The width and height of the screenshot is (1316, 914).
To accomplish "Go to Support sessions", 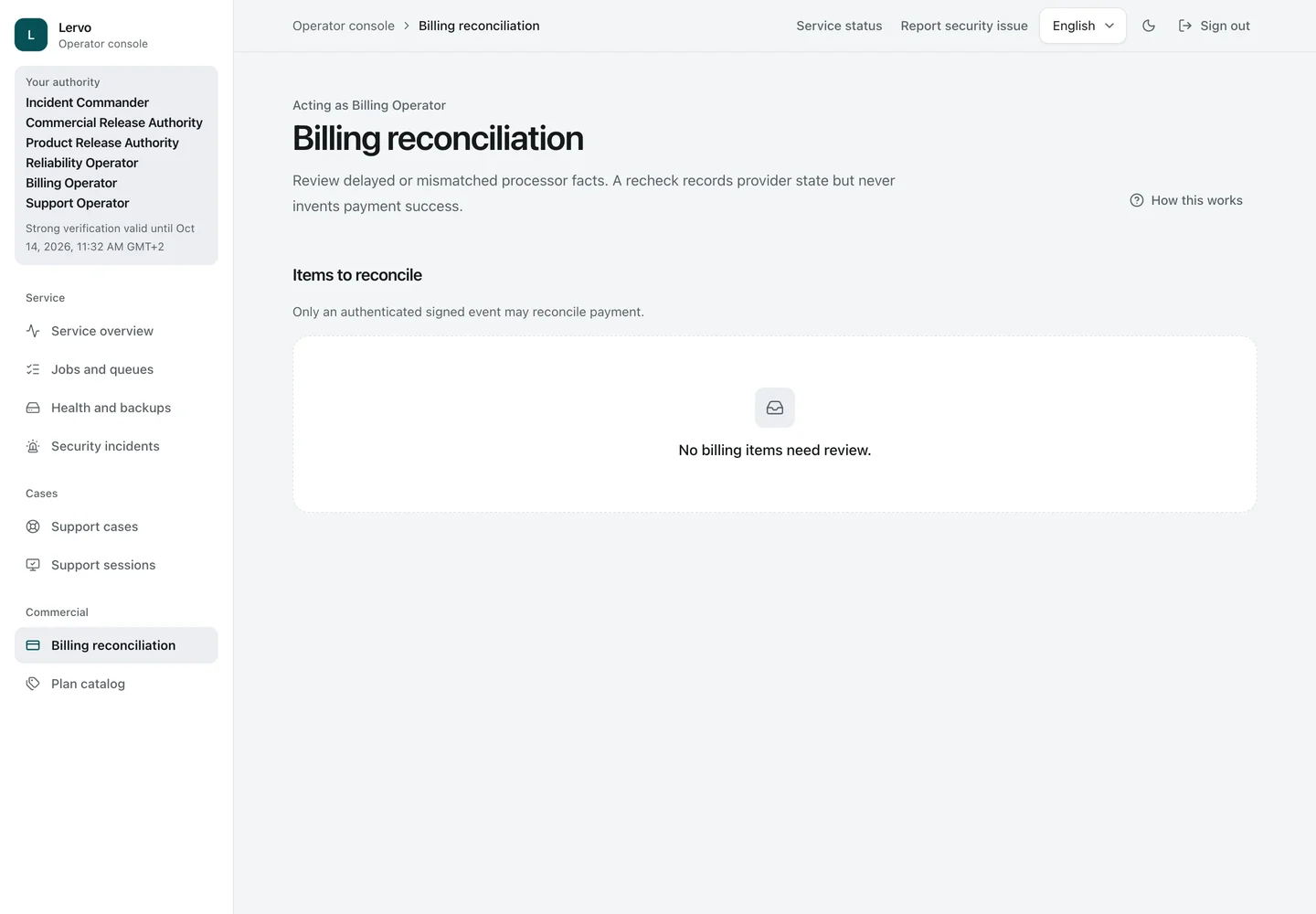I will point(116,565).
